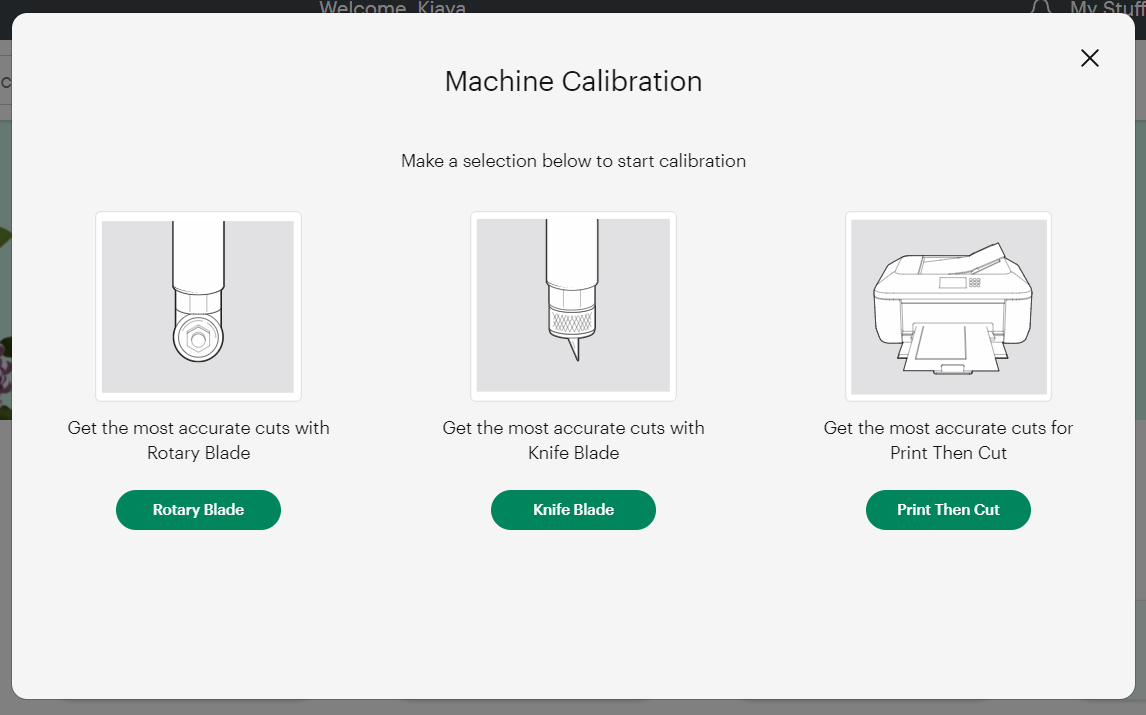Start Print Then Cut calibration button

(x=948, y=510)
